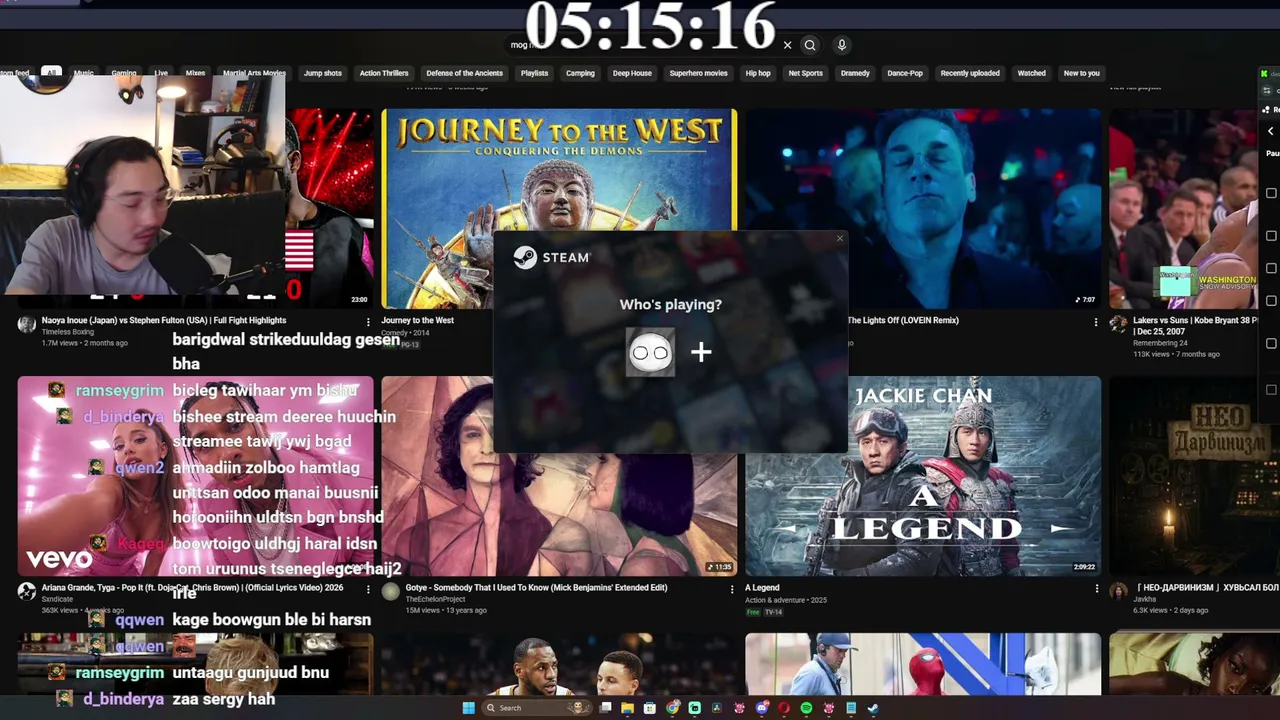Image resolution: width=1280 pixels, height=720 pixels.
Task: Open Timeless Boxing channel avatar
Action: [27, 324]
